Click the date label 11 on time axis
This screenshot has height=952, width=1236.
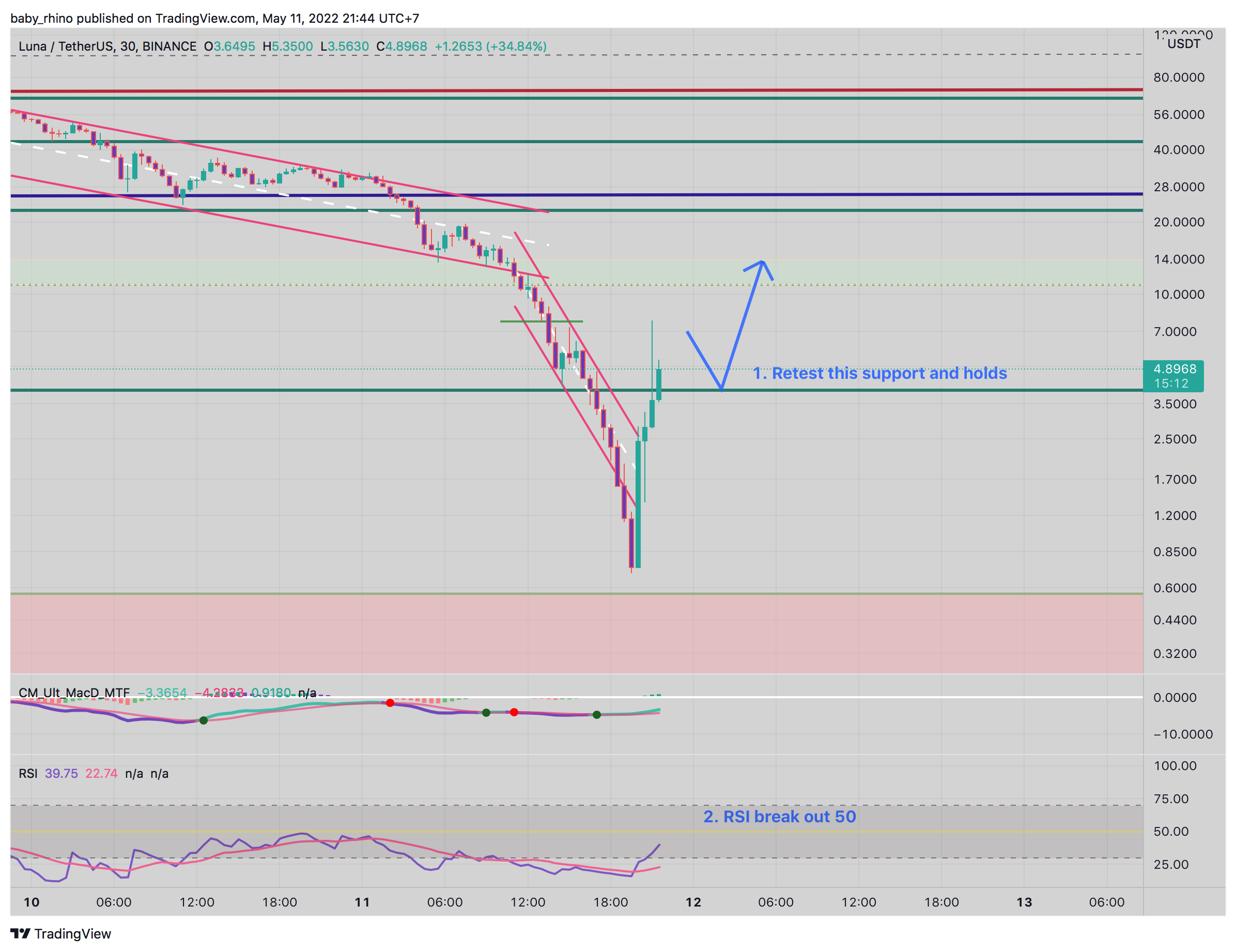tap(362, 902)
